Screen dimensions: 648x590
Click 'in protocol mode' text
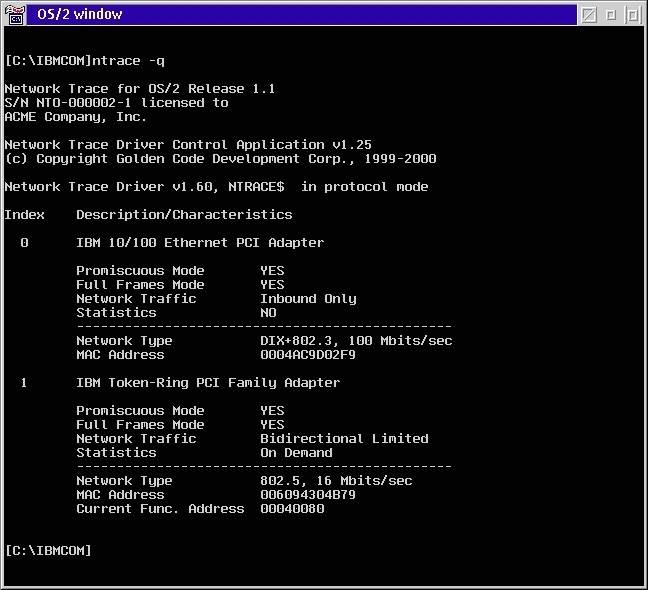[364, 187]
